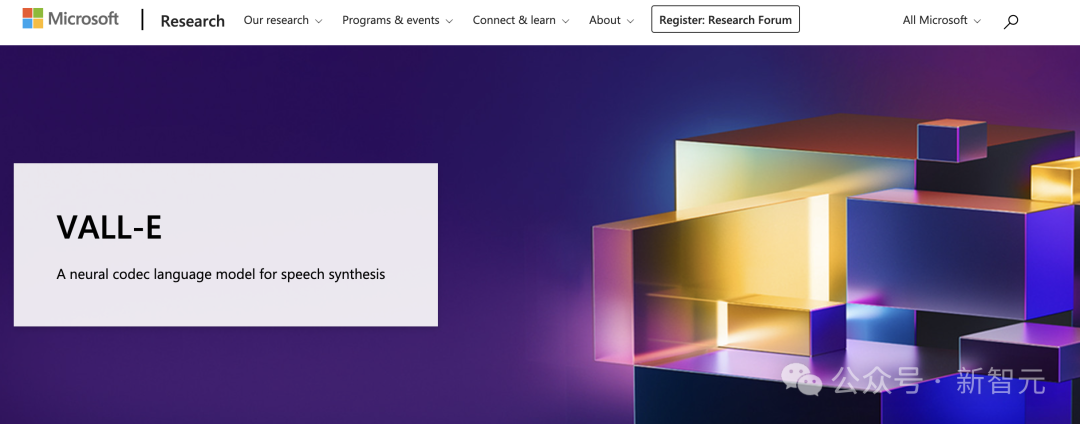The height and width of the screenshot is (424, 1080).
Task: Open the About menu
Action: coord(612,20)
